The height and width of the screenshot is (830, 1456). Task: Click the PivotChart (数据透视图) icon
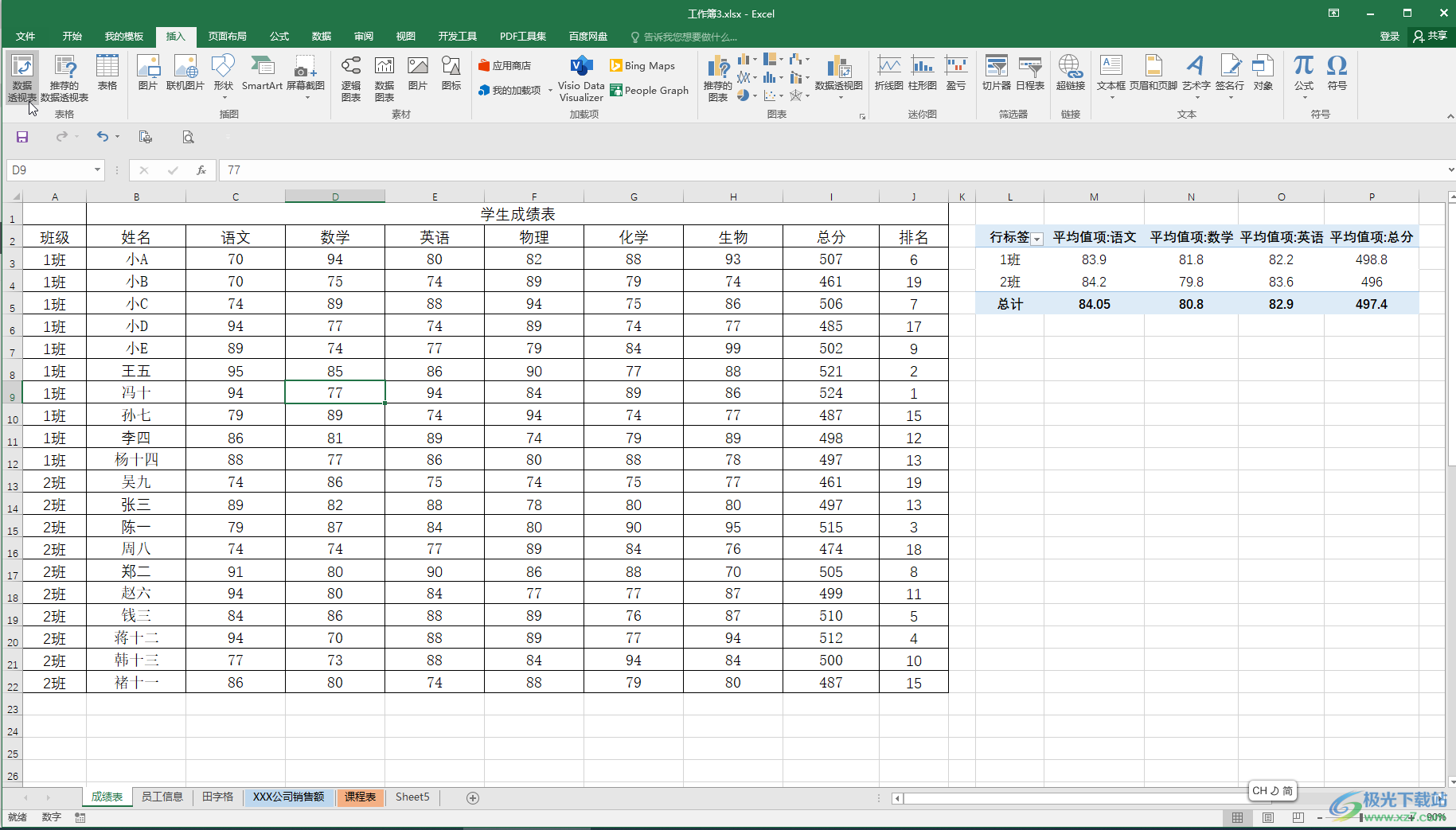coord(839,76)
